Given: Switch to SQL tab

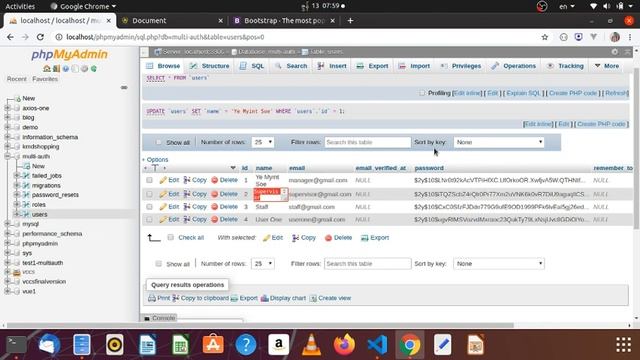Looking at the screenshot, I should click(x=252, y=66).
